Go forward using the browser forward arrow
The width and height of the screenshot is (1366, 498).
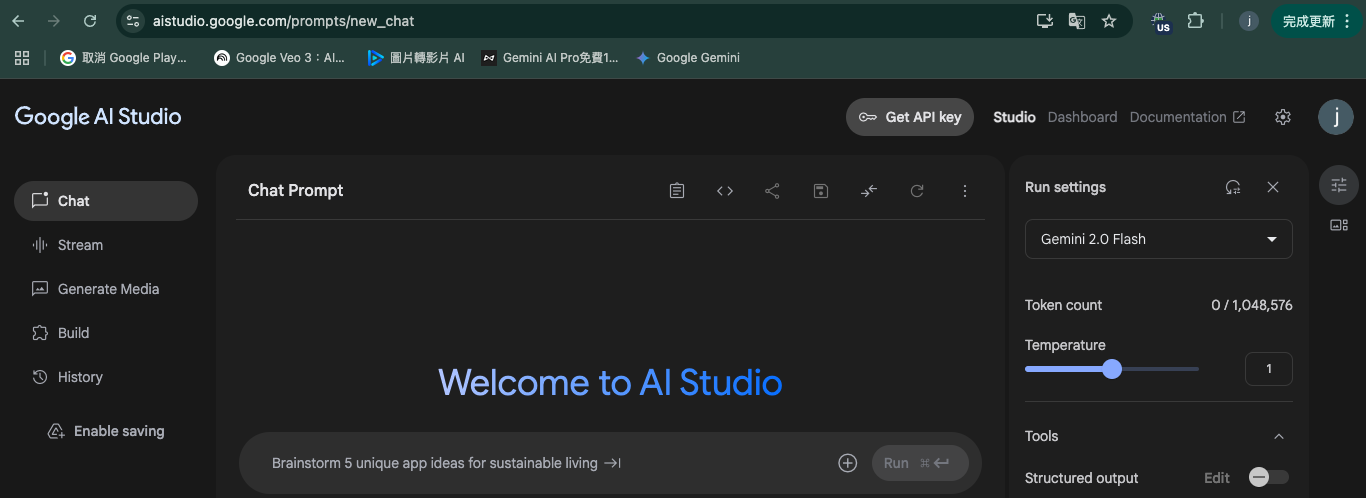coord(54,20)
